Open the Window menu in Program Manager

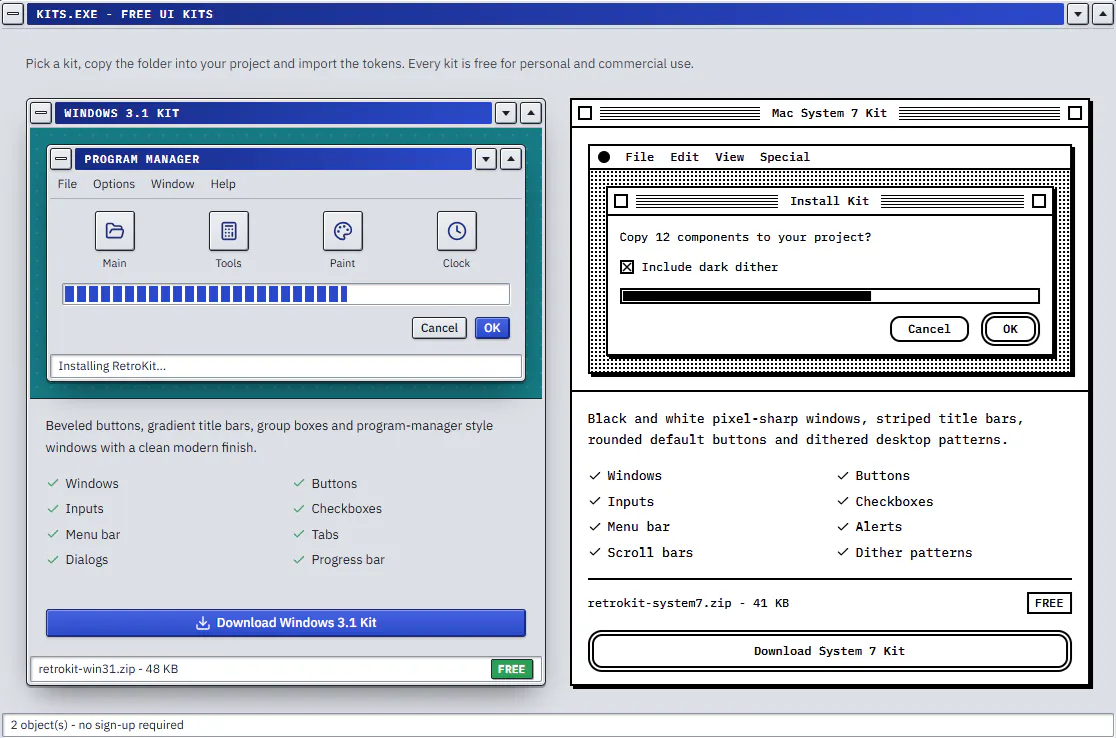172,184
